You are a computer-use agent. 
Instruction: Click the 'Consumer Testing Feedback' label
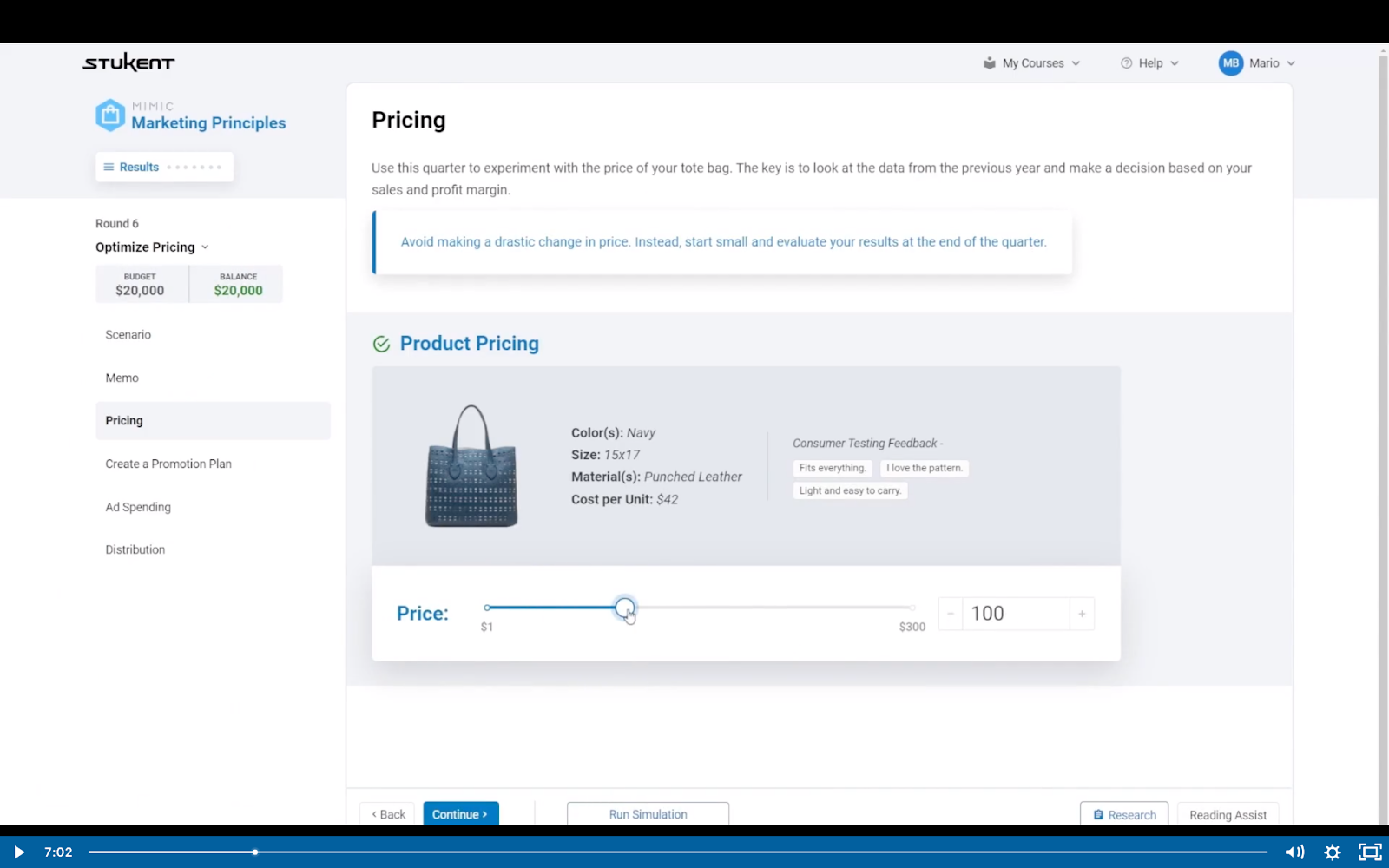pos(867,444)
